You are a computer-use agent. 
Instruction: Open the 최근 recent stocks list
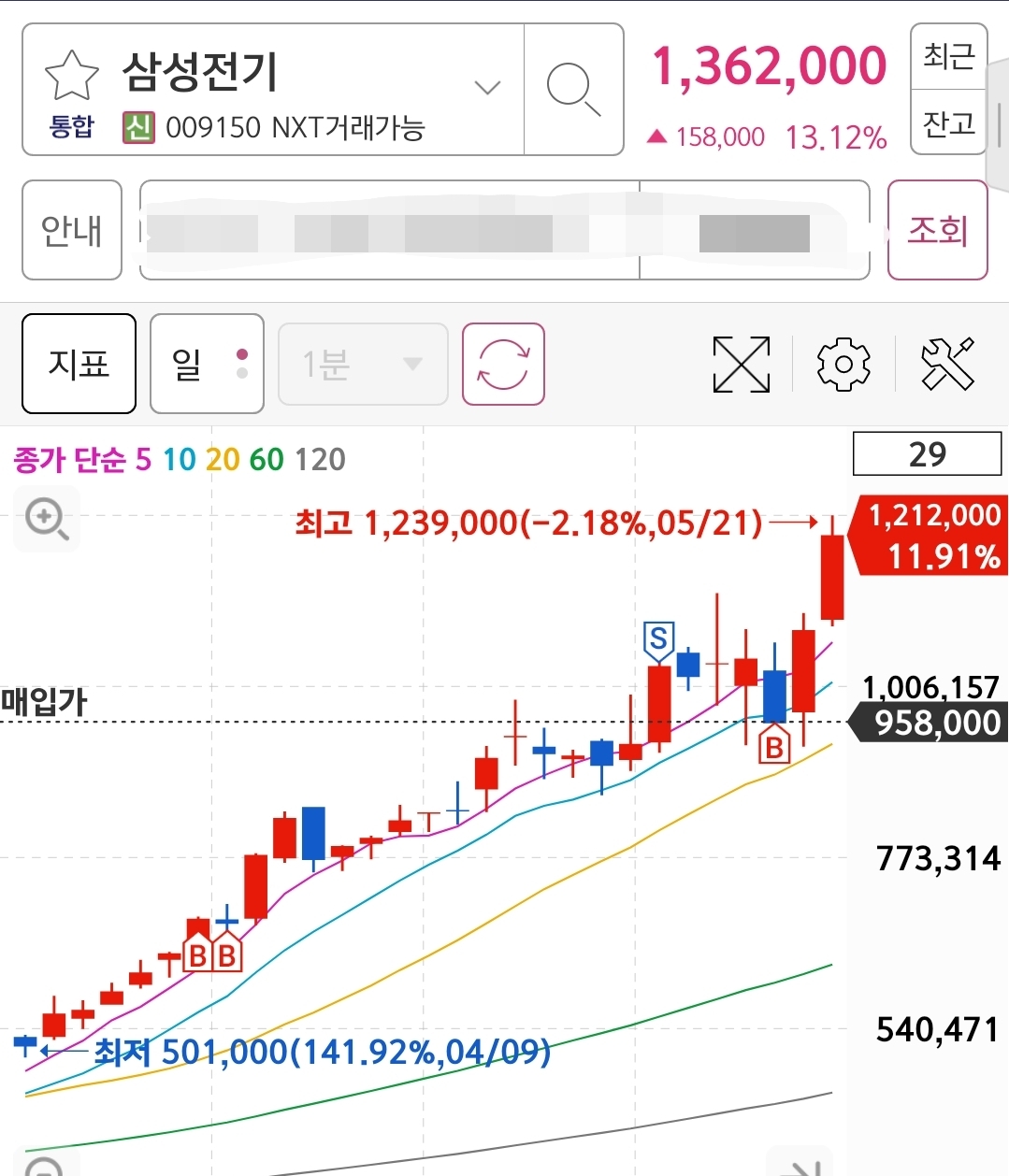tap(949, 56)
